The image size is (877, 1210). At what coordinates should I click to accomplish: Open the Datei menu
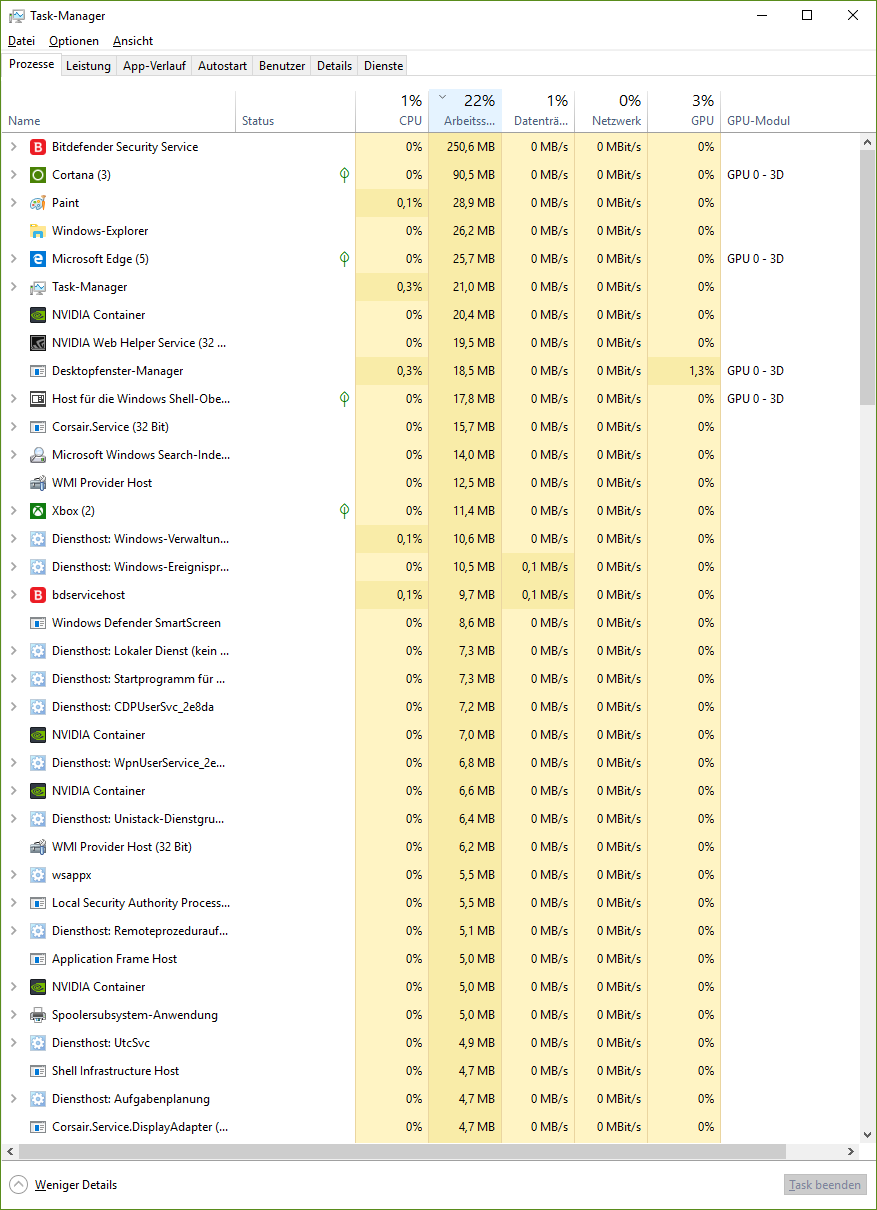point(21,41)
